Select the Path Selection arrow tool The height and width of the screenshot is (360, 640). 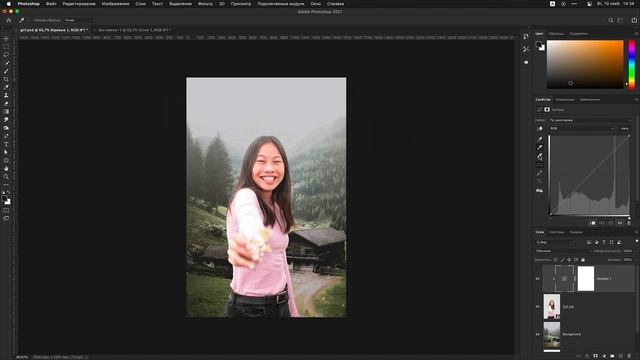pyautogui.click(x=6, y=152)
